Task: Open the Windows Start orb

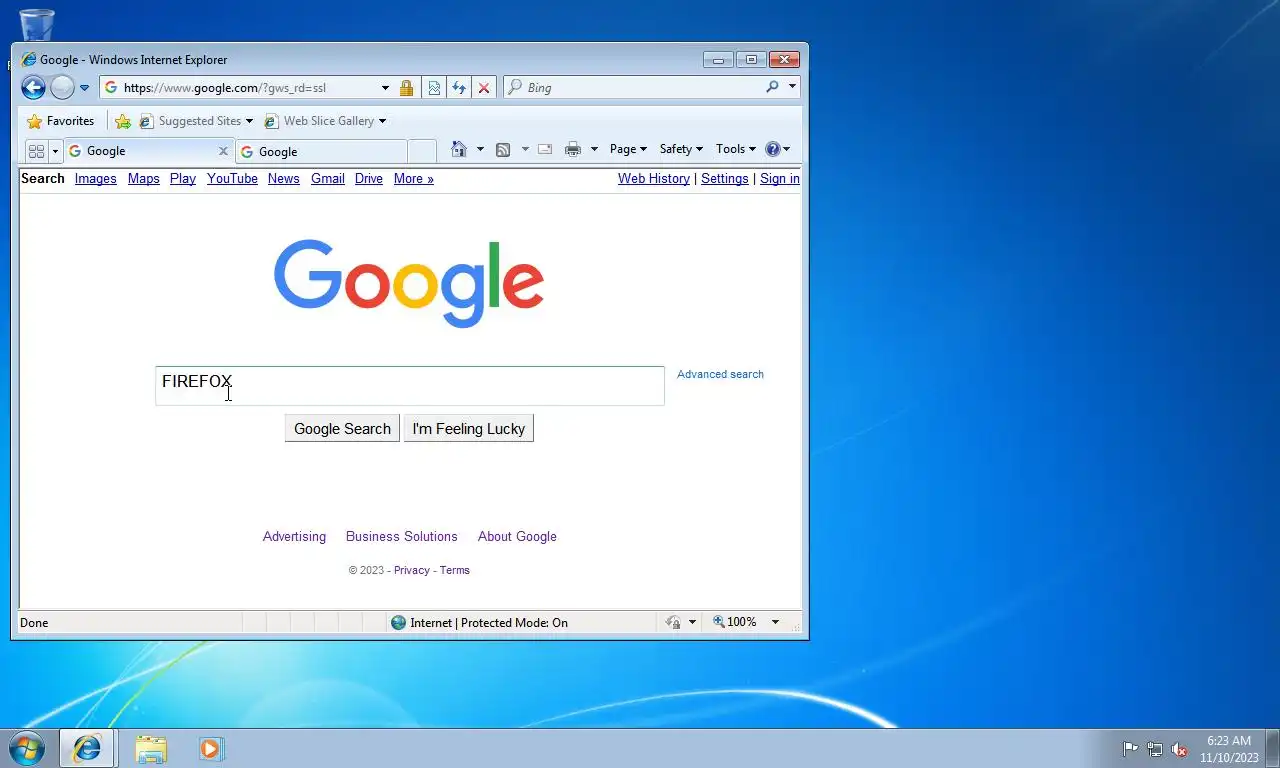Action: 27,748
